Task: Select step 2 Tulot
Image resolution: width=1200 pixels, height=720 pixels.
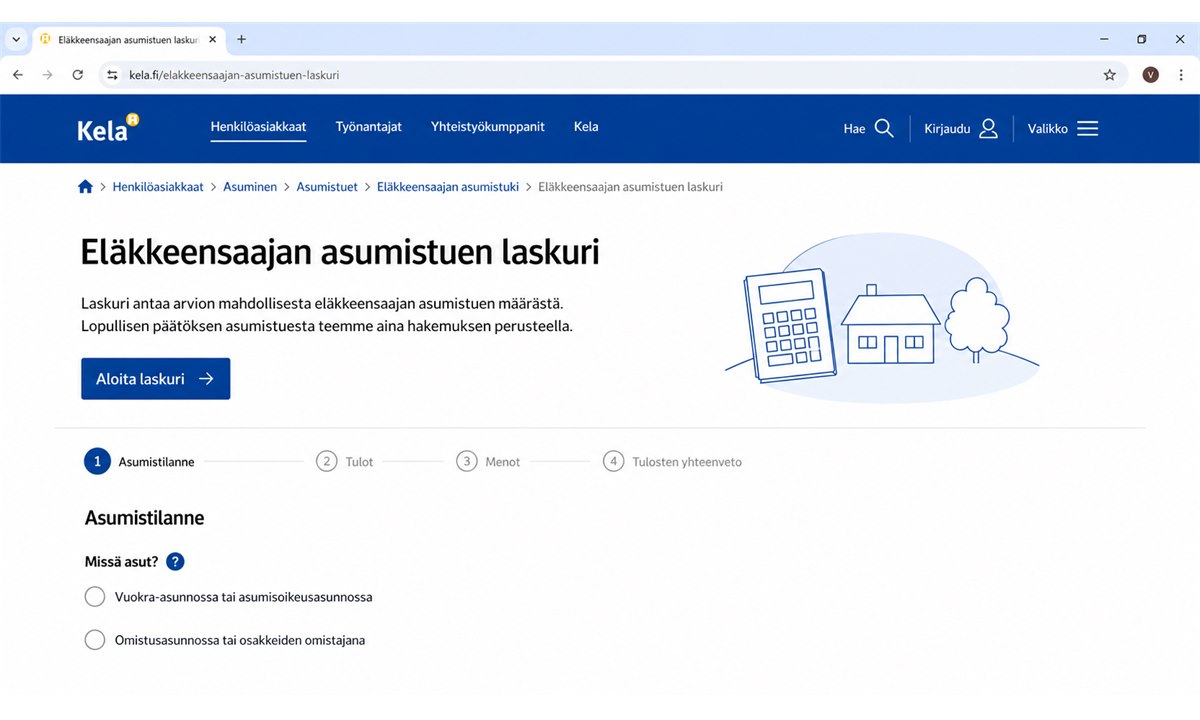Action: (345, 462)
